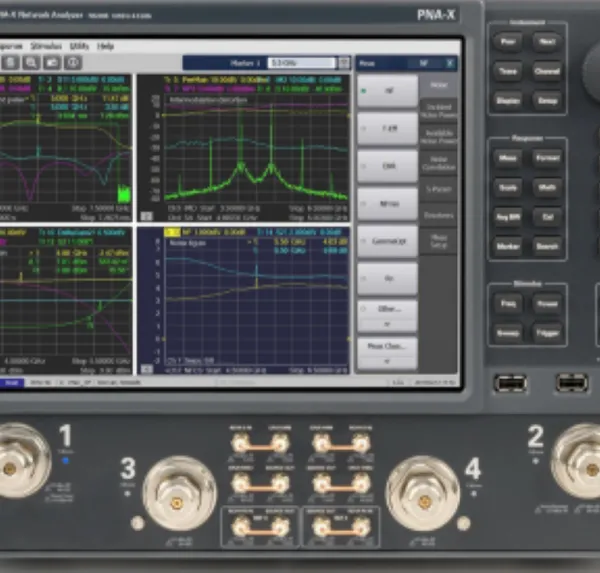The width and height of the screenshot is (600, 573).
Task: Select the T-Eff measurement softkey
Action: point(387,128)
